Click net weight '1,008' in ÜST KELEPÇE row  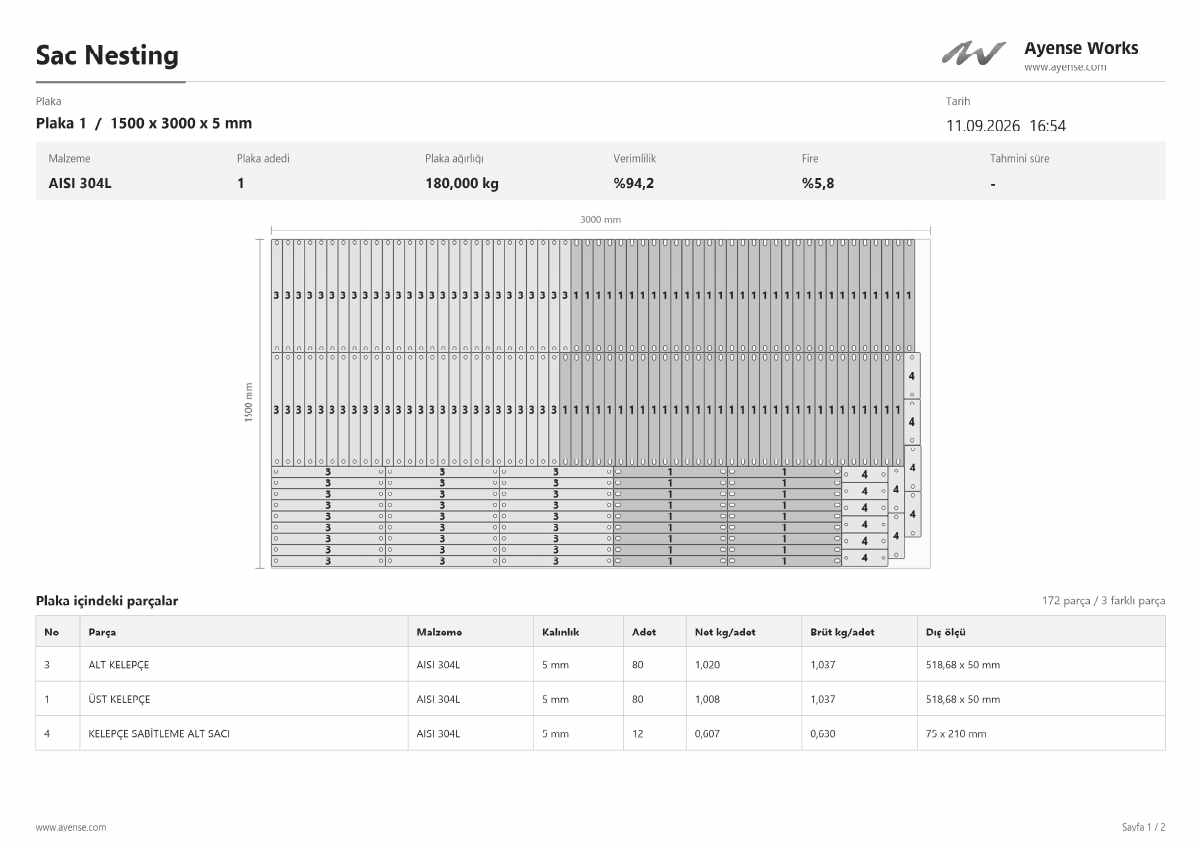[707, 699]
